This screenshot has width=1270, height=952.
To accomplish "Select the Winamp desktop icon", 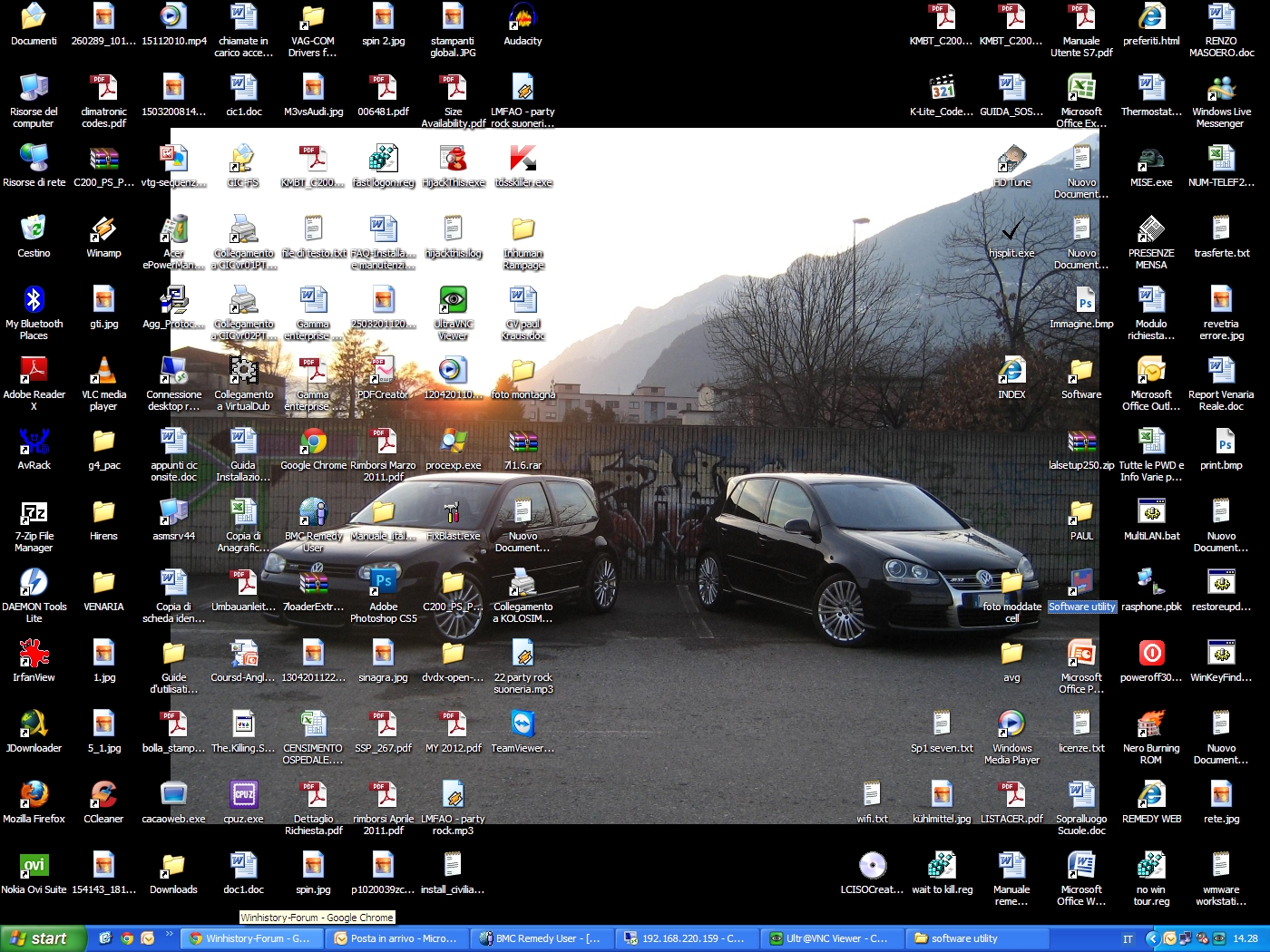I will (x=103, y=230).
